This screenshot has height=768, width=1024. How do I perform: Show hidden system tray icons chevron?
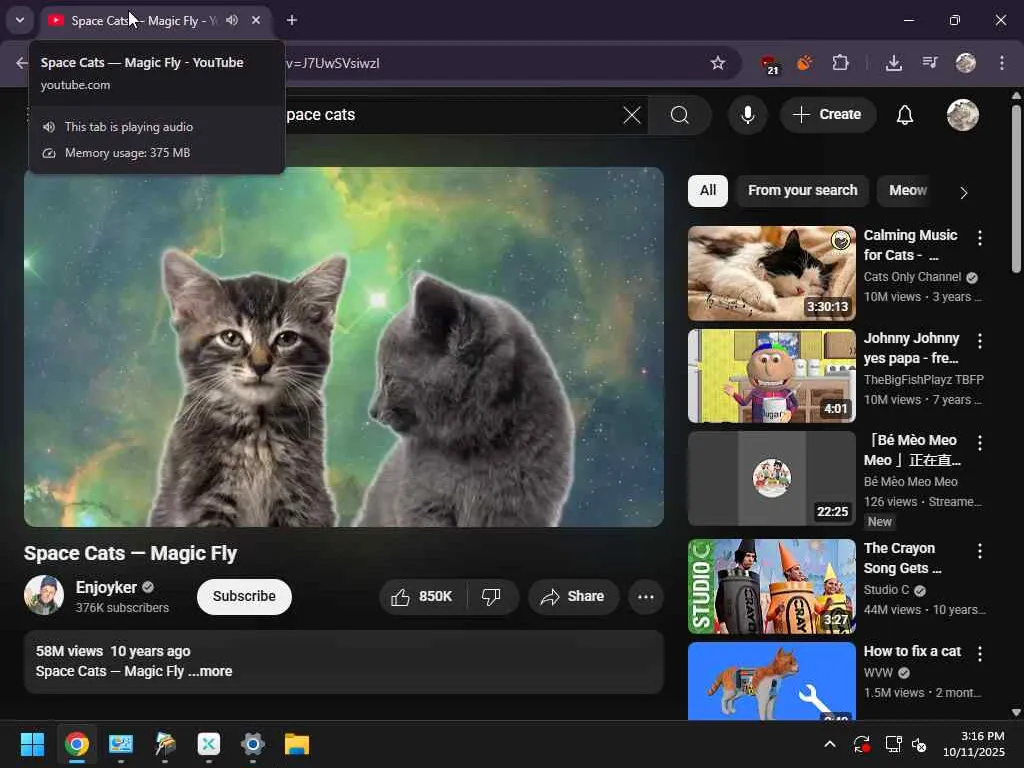829,744
